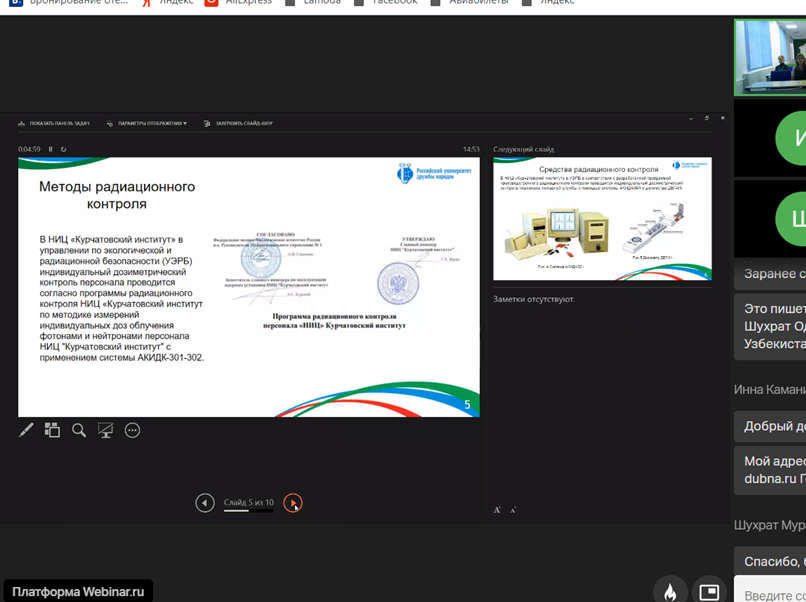Screen dimensions: 806x602
Task: Click the Платформа Webinar.ru label
Action: pos(78,591)
